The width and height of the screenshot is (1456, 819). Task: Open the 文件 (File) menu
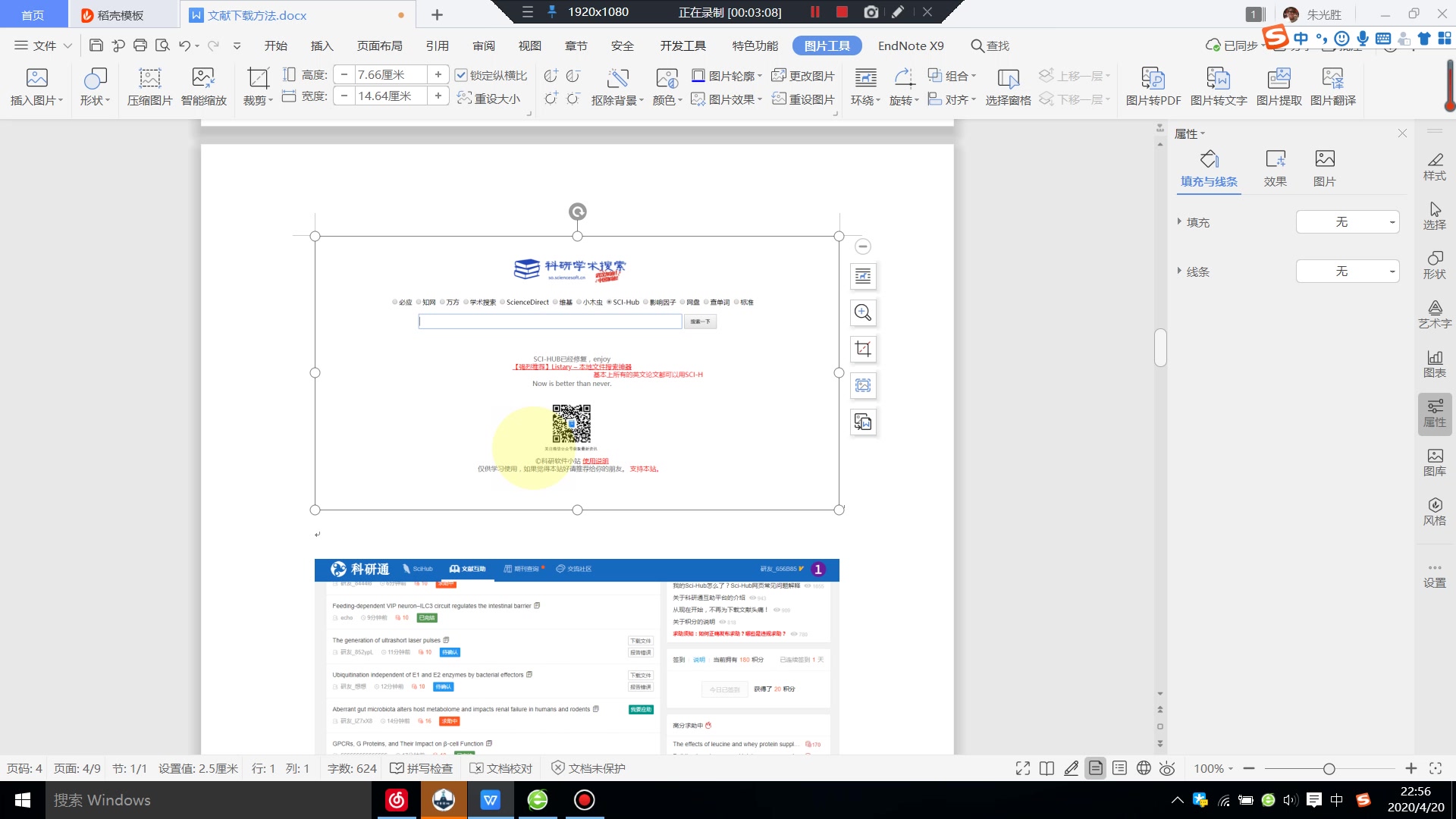tap(42, 45)
